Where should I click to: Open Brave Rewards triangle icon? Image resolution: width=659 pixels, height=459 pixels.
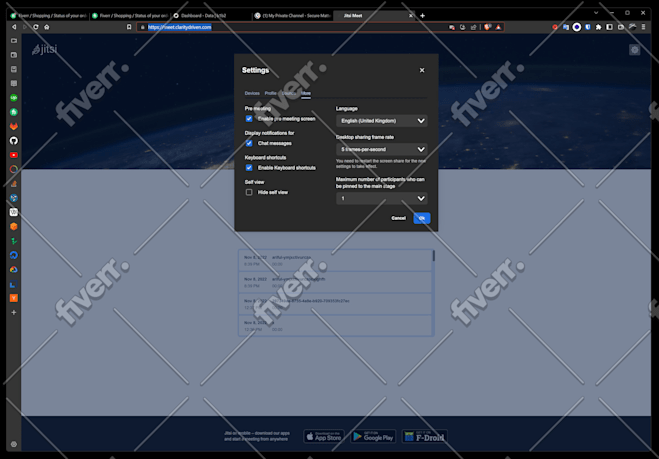[x=498, y=27]
